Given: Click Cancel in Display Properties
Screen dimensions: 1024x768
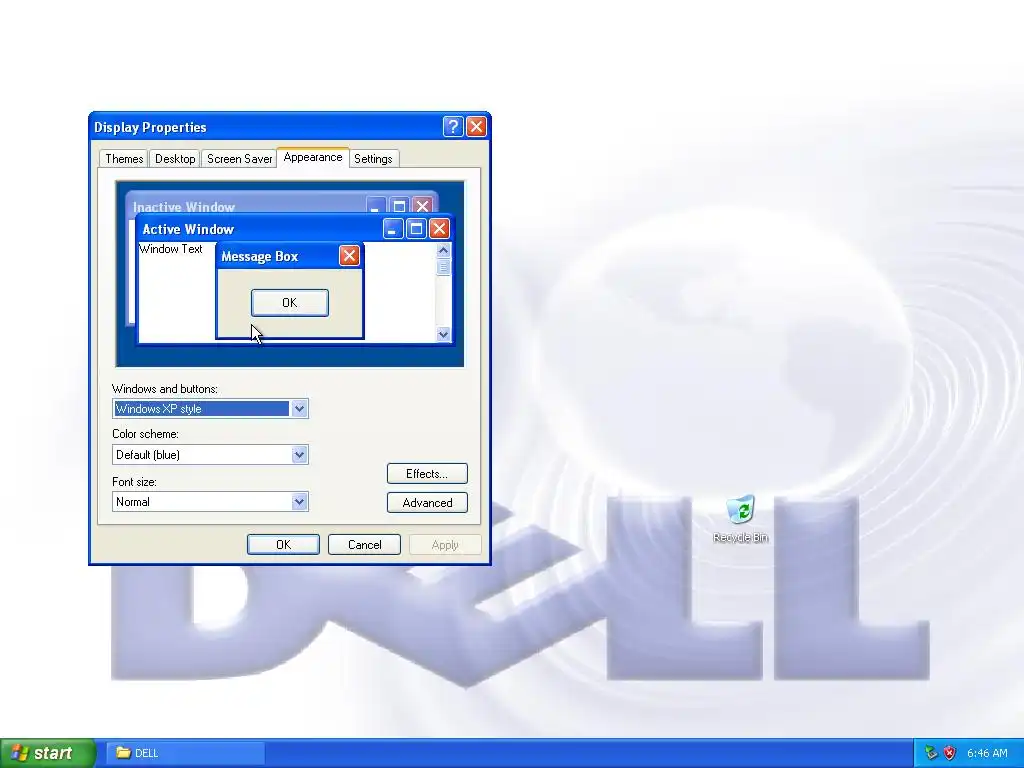Looking at the screenshot, I should (x=364, y=545).
